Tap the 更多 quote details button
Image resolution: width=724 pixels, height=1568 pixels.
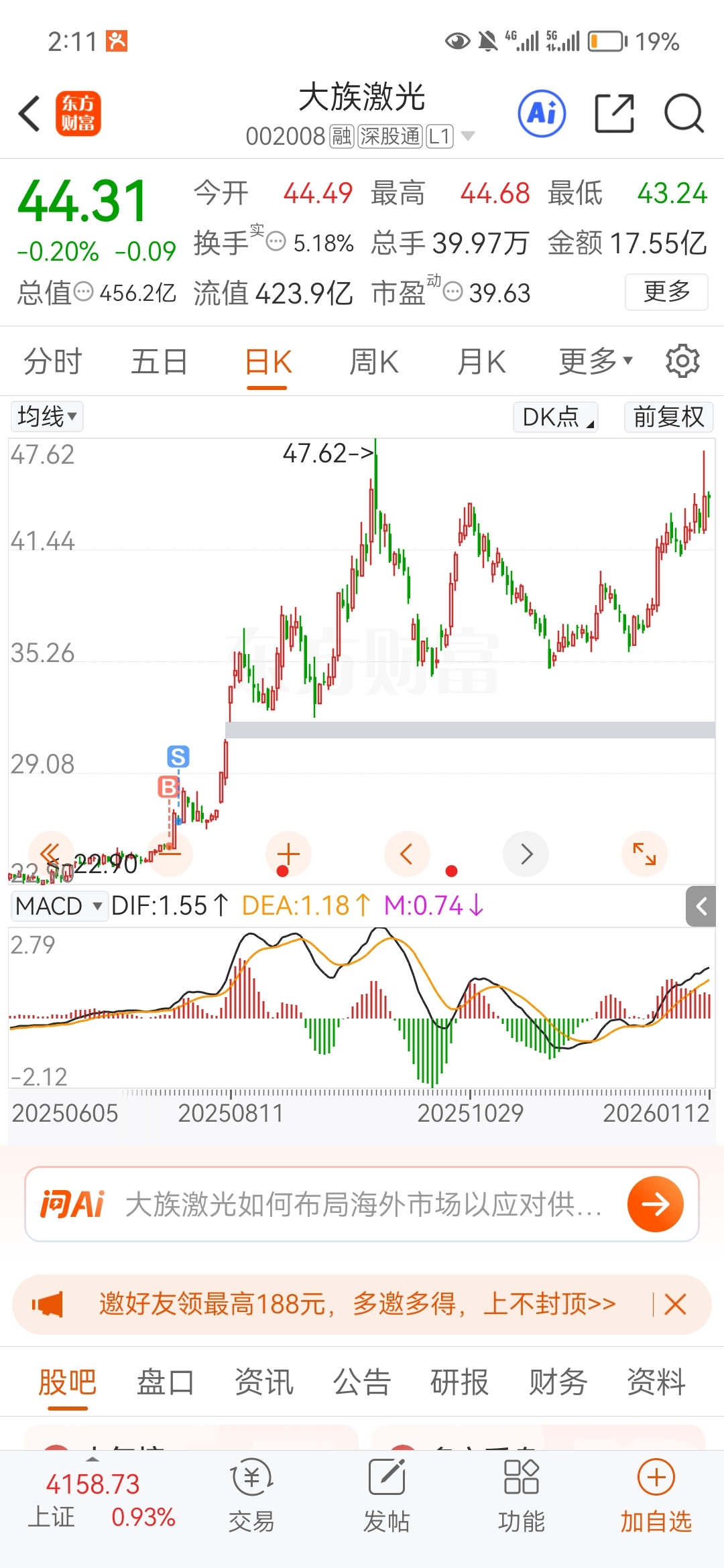click(666, 291)
